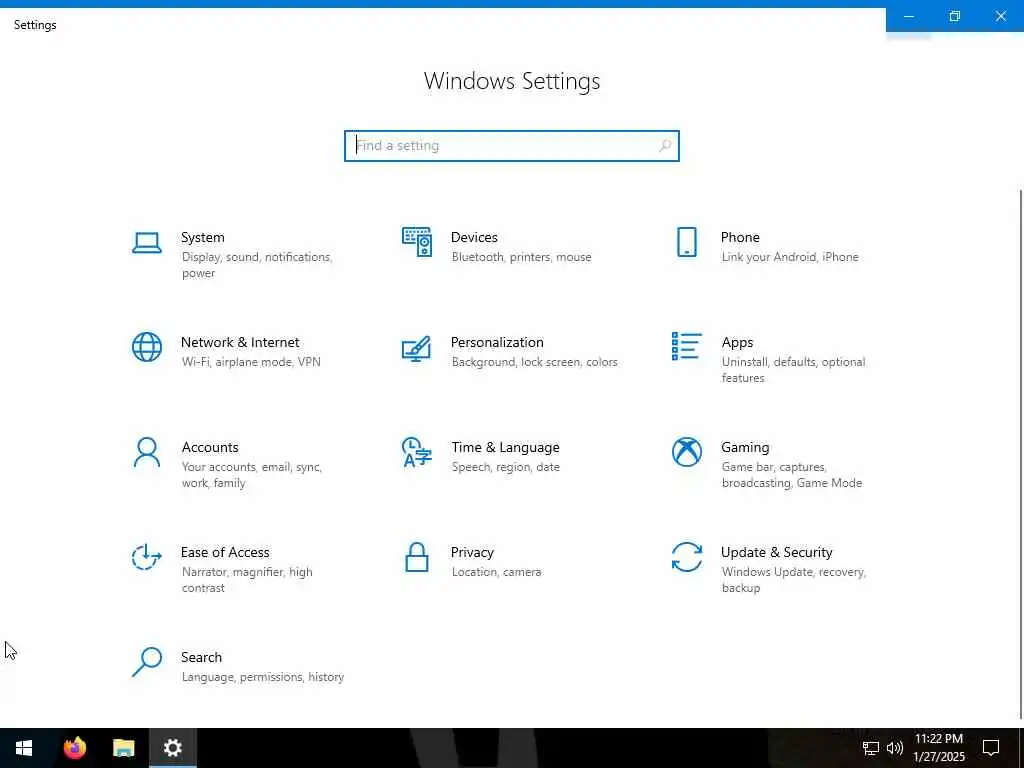Open the System laptop icon
The width and height of the screenshot is (1024, 768).
point(146,242)
